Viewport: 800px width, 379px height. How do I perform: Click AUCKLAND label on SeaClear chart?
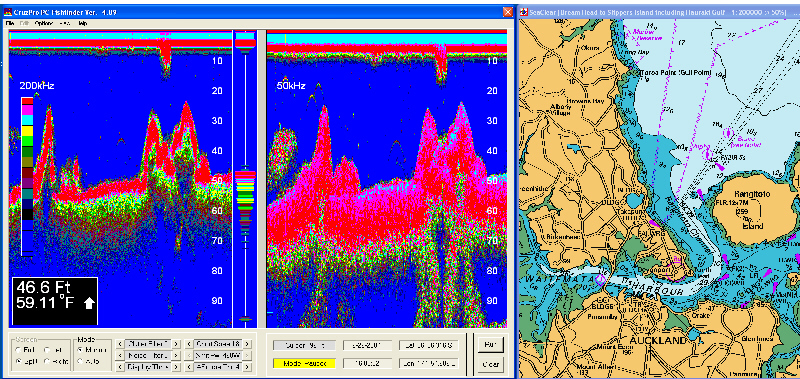658,340
